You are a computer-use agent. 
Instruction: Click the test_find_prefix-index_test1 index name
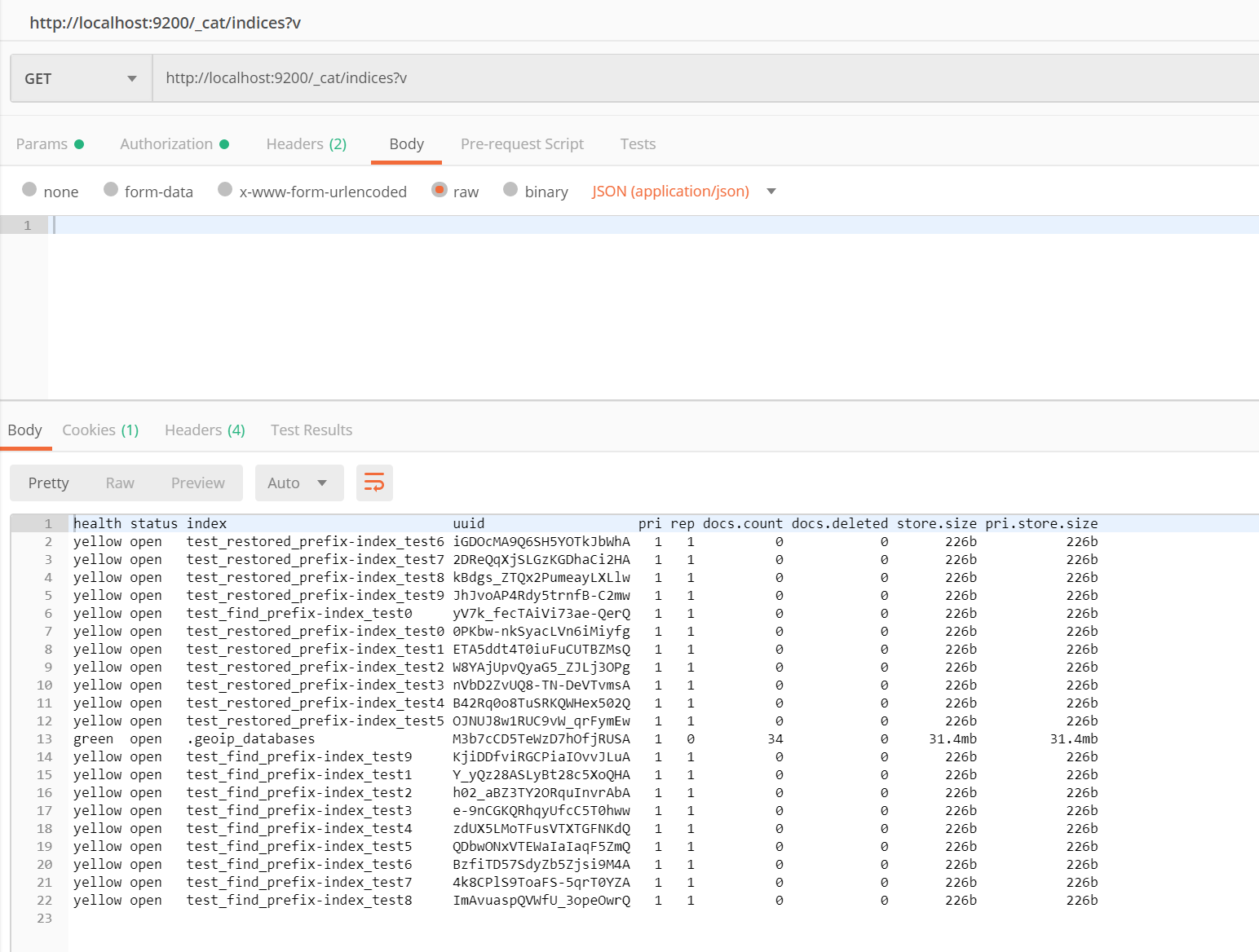tap(299, 774)
